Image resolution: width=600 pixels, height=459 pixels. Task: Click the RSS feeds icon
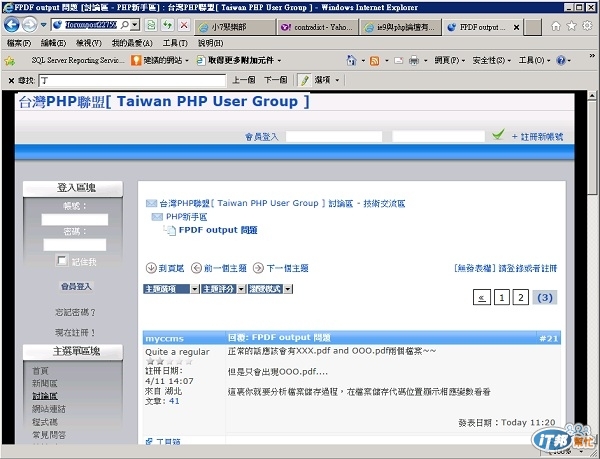tap(375, 60)
